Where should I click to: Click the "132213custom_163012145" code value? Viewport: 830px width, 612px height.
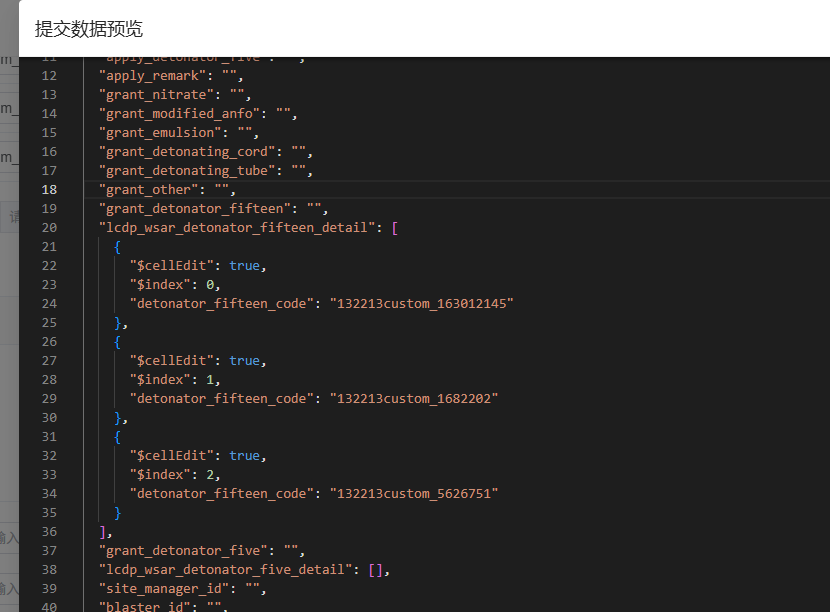[421, 304]
